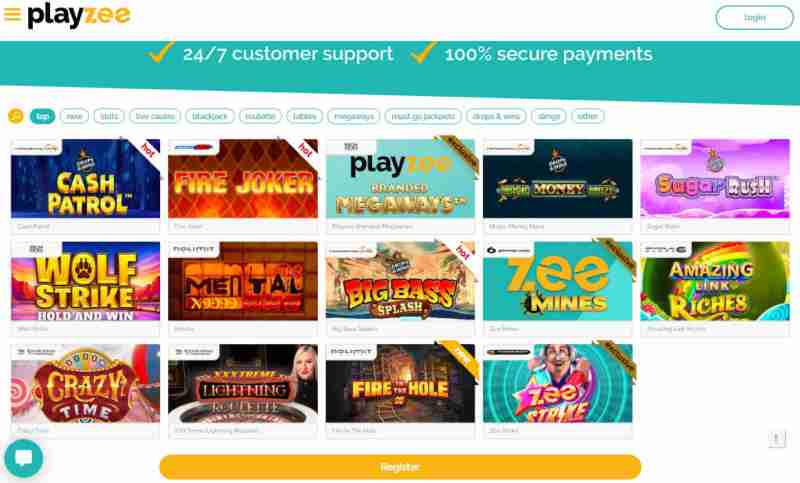Screen dimensions: 800x483
Task: Click the login button
Action: [x=755, y=18]
